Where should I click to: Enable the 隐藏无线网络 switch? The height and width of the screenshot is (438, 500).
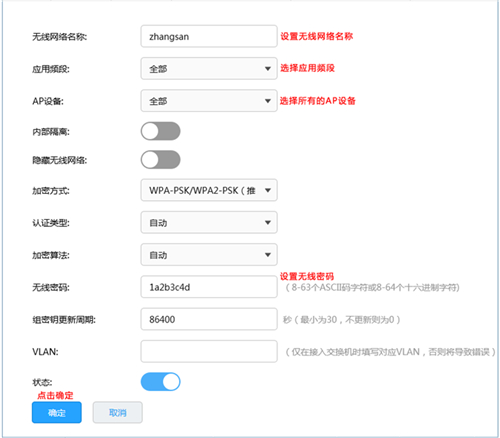pos(161,160)
